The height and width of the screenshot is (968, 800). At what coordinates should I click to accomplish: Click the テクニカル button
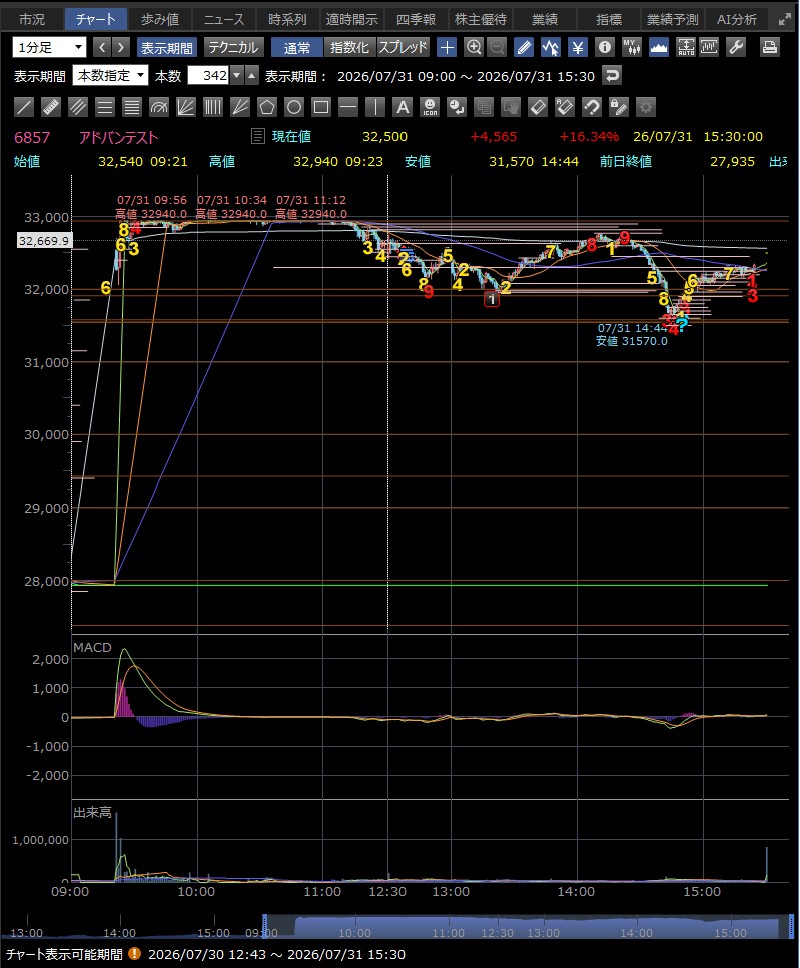tap(233, 47)
